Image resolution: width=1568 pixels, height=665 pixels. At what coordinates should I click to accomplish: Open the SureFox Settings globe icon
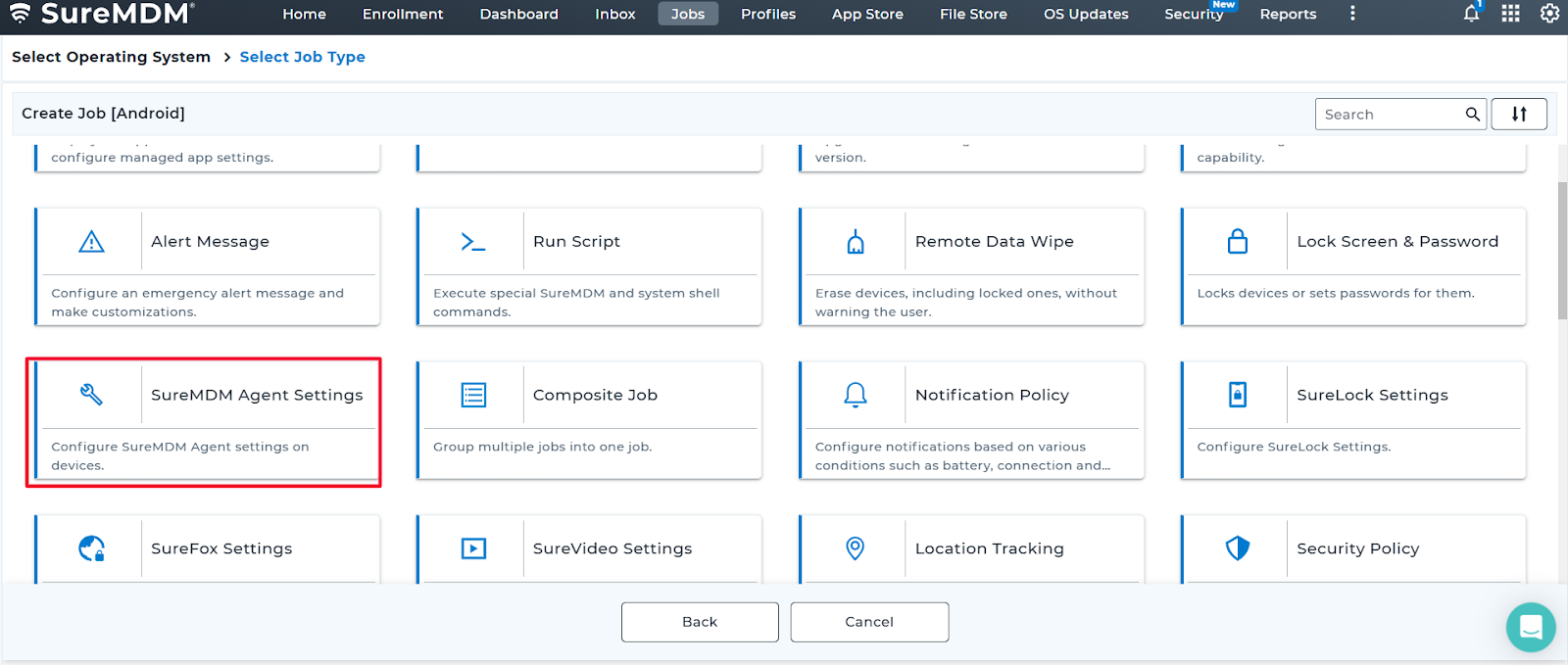point(91,548)
